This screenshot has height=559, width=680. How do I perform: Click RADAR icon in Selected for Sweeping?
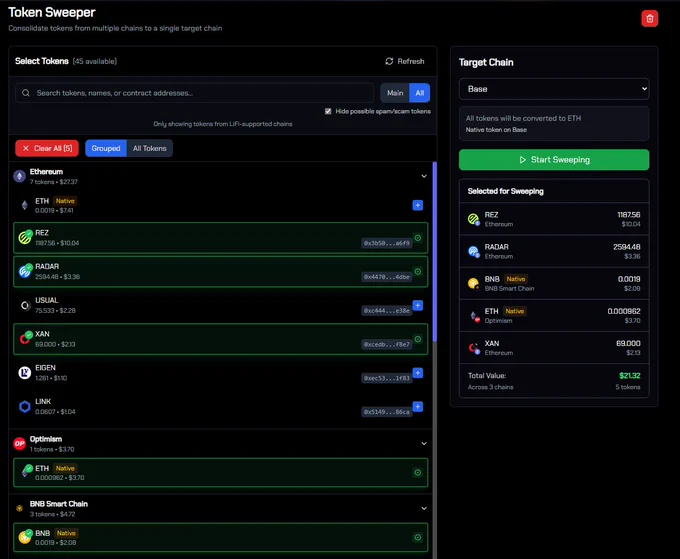coord(473,252)
